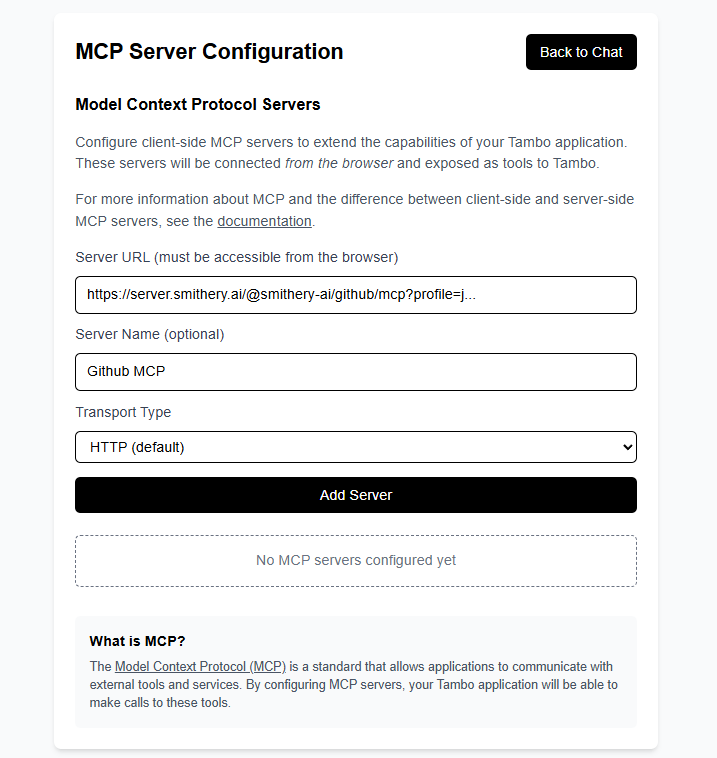717x758 pixels.
Task: Click the For more information about MCP paragraph
Action: (354, 210)
